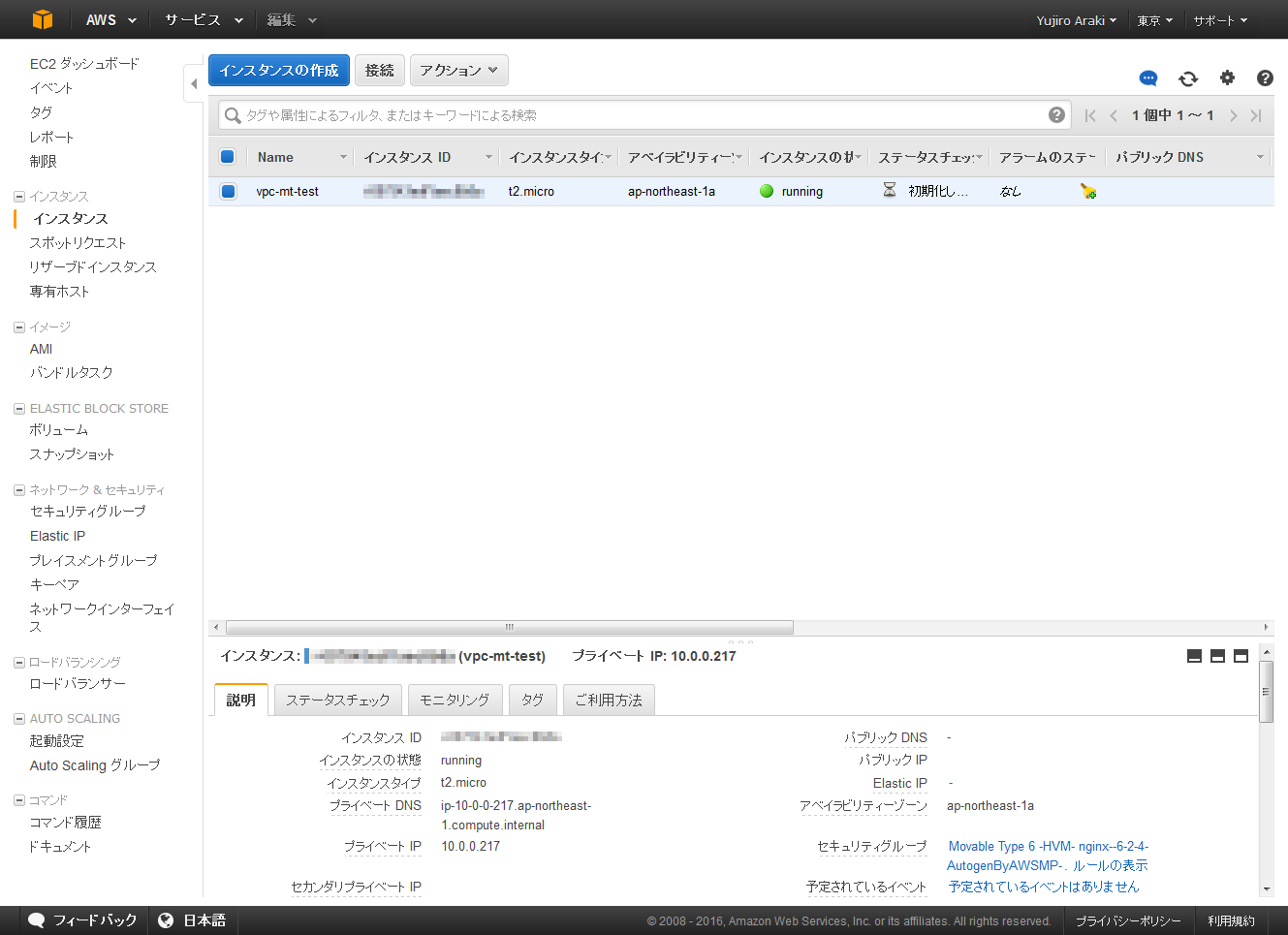
Task: Open ロードバランサー in sidebar
Action: point(78,684)
